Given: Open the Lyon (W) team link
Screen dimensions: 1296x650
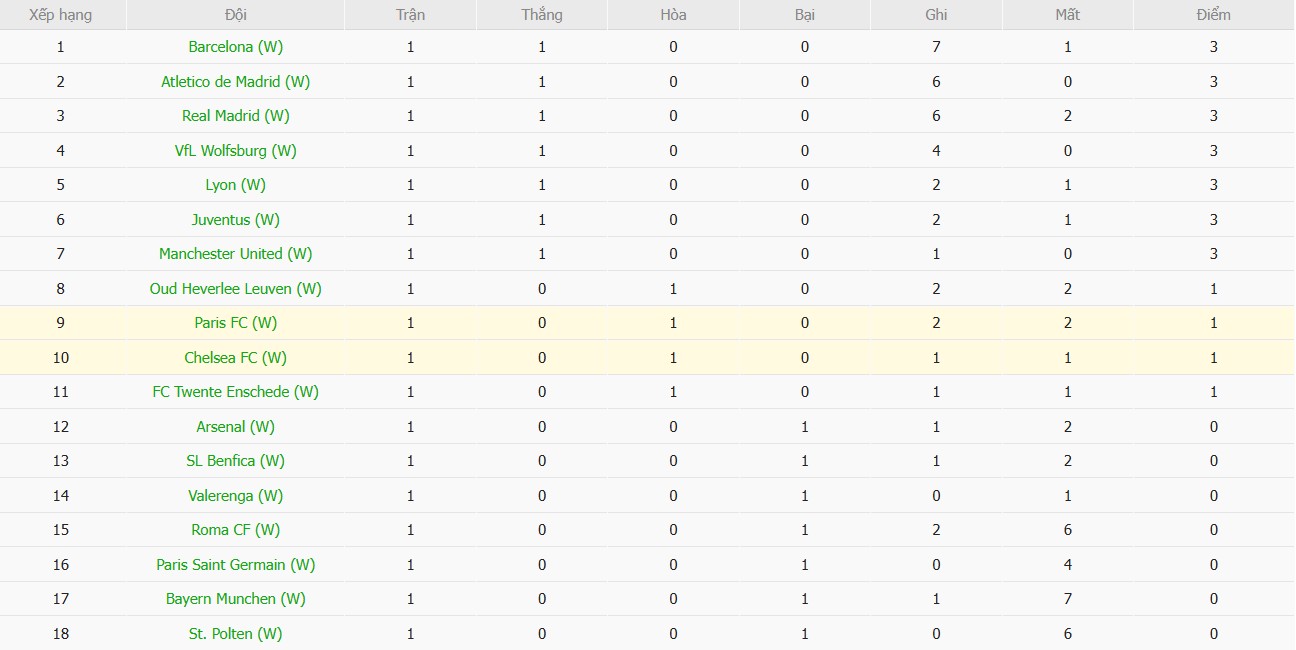Looking at the screenshot, I should (x=235, y=185).
